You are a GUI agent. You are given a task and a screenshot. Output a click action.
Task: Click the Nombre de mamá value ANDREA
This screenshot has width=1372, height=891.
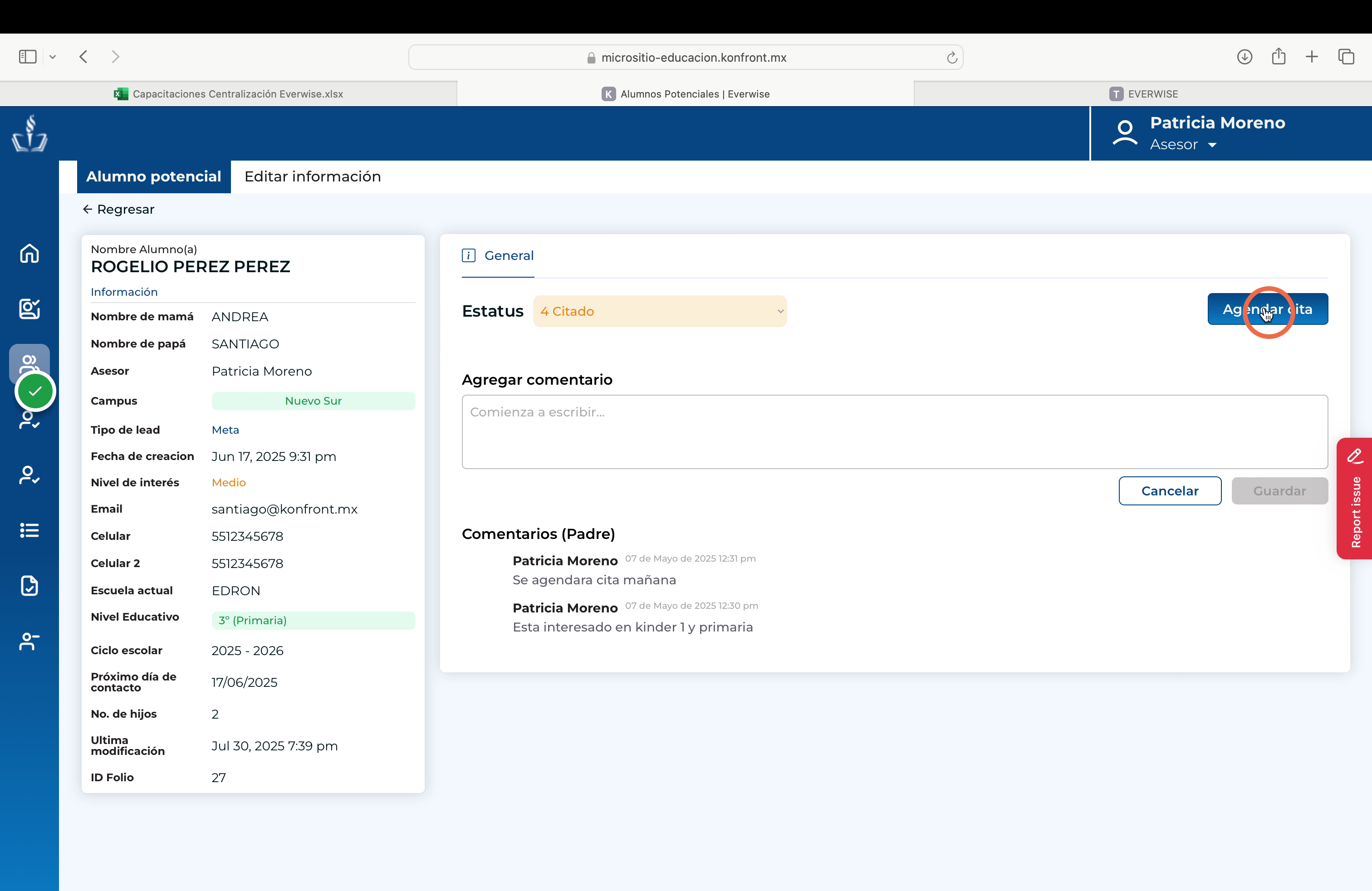pyautogui.click(x=240, y=317)
